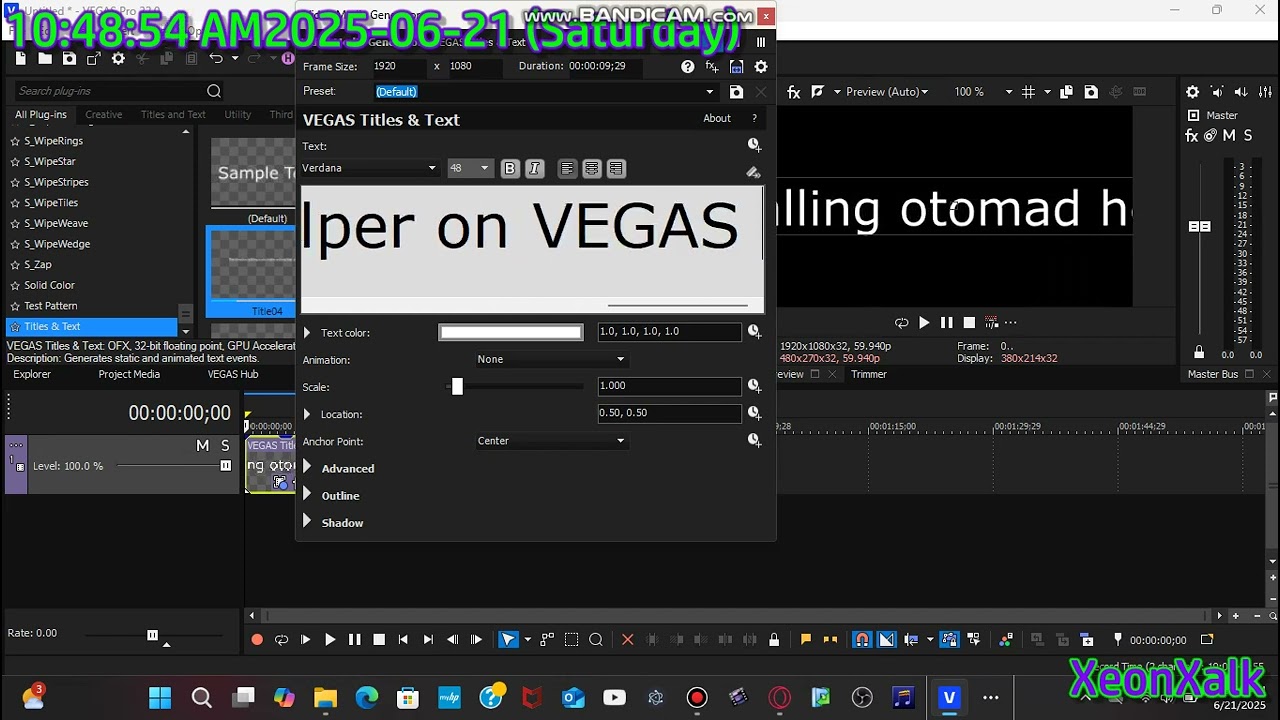Open the VEGAS Hub tab
Viewport: 1280px width, 720px height.
[x=233, y=374]
